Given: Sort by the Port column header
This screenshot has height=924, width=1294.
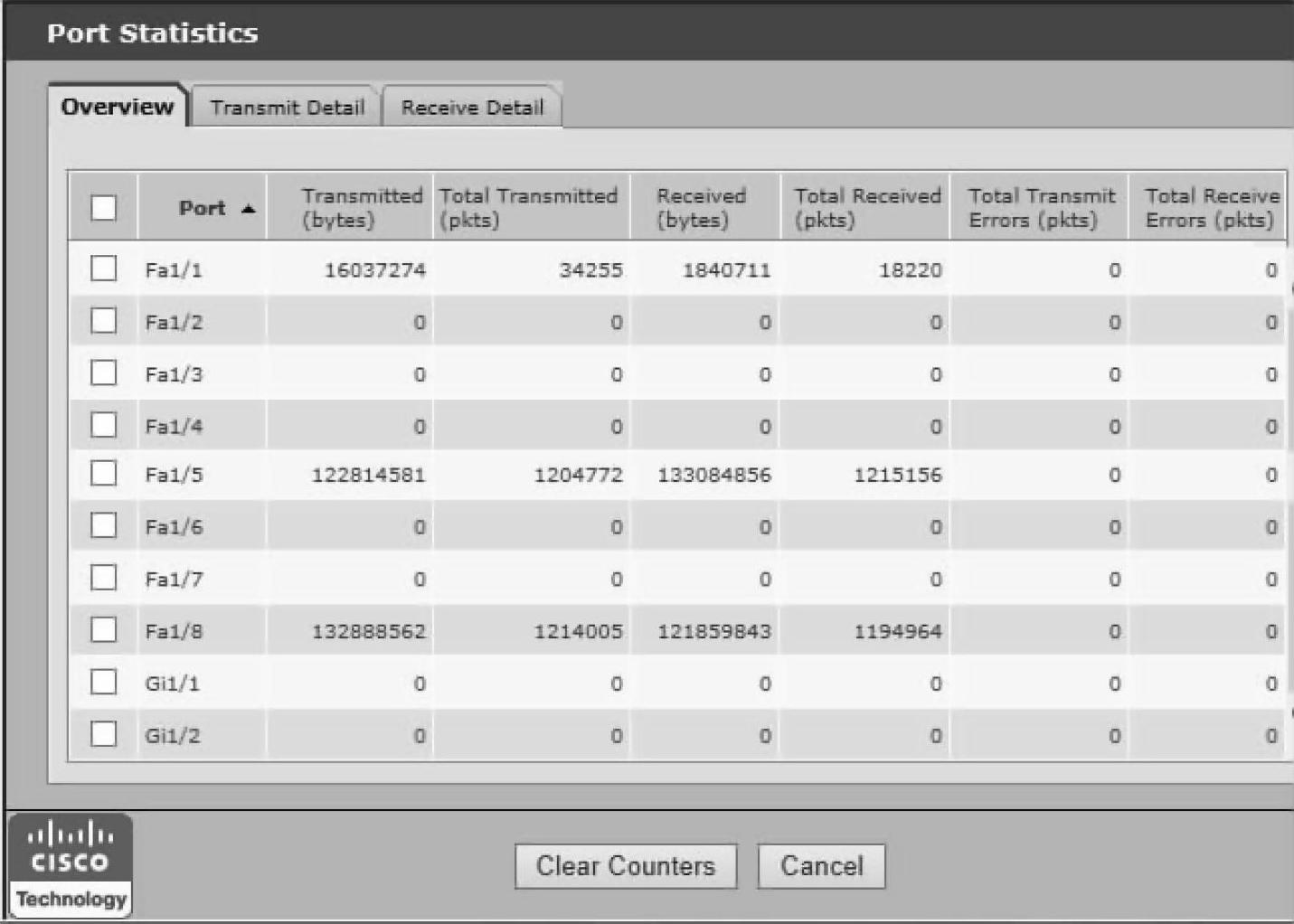Looking at the screenshot, I should click(203, 208).
